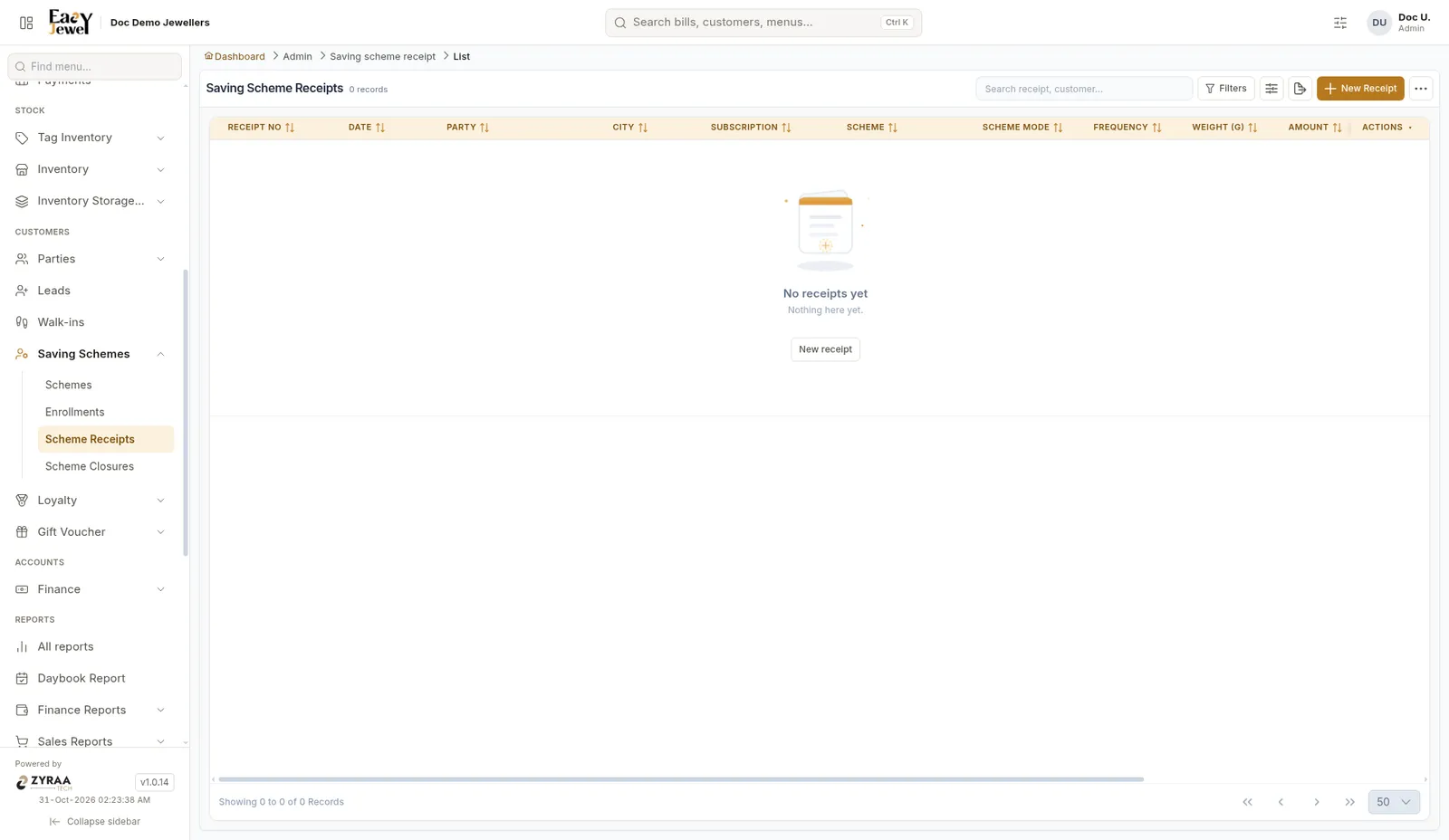Click the apps grid icon beside logo
1449x840 pixels.
(26, 23)
